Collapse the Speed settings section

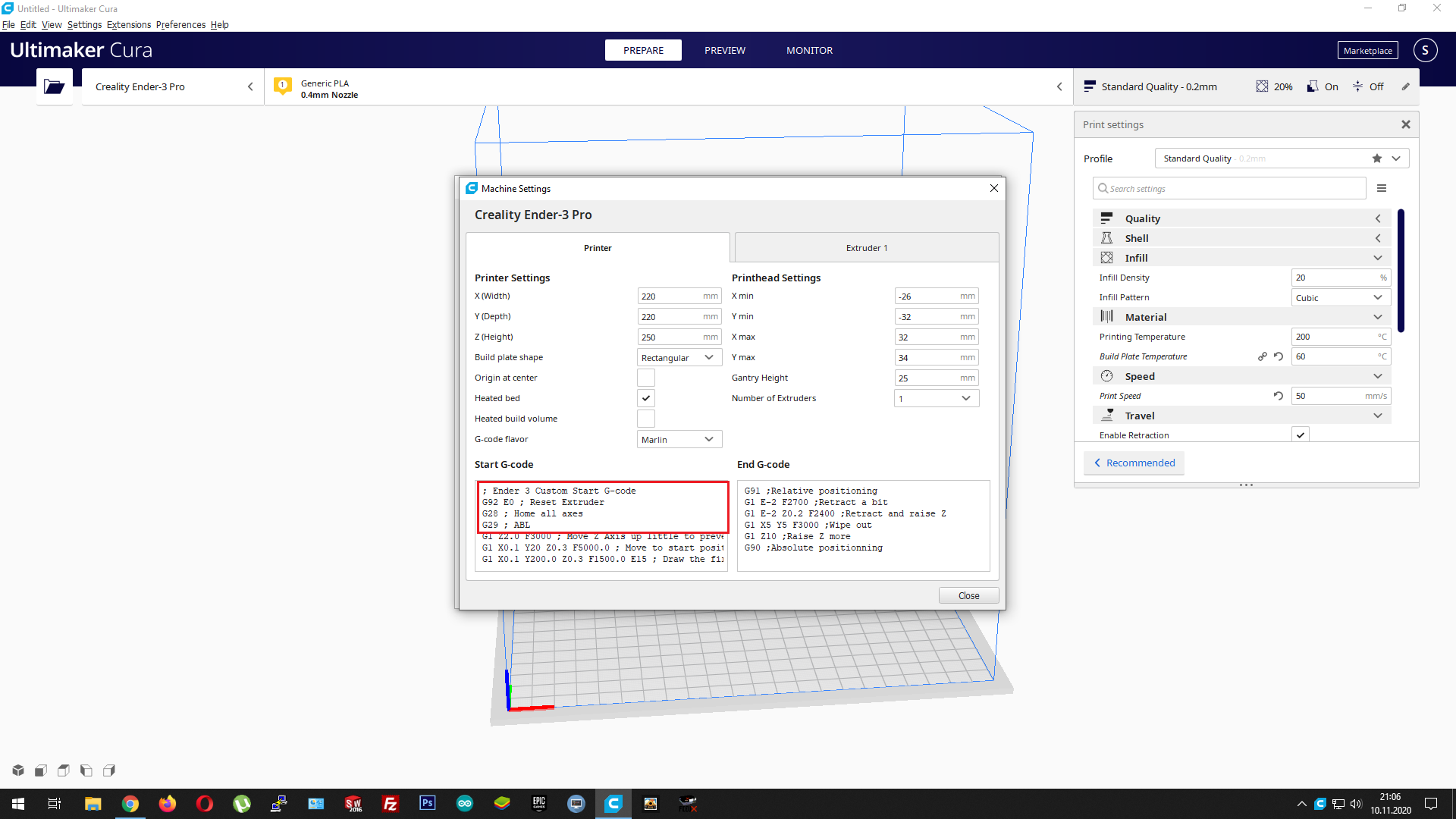coord(1242,376)
